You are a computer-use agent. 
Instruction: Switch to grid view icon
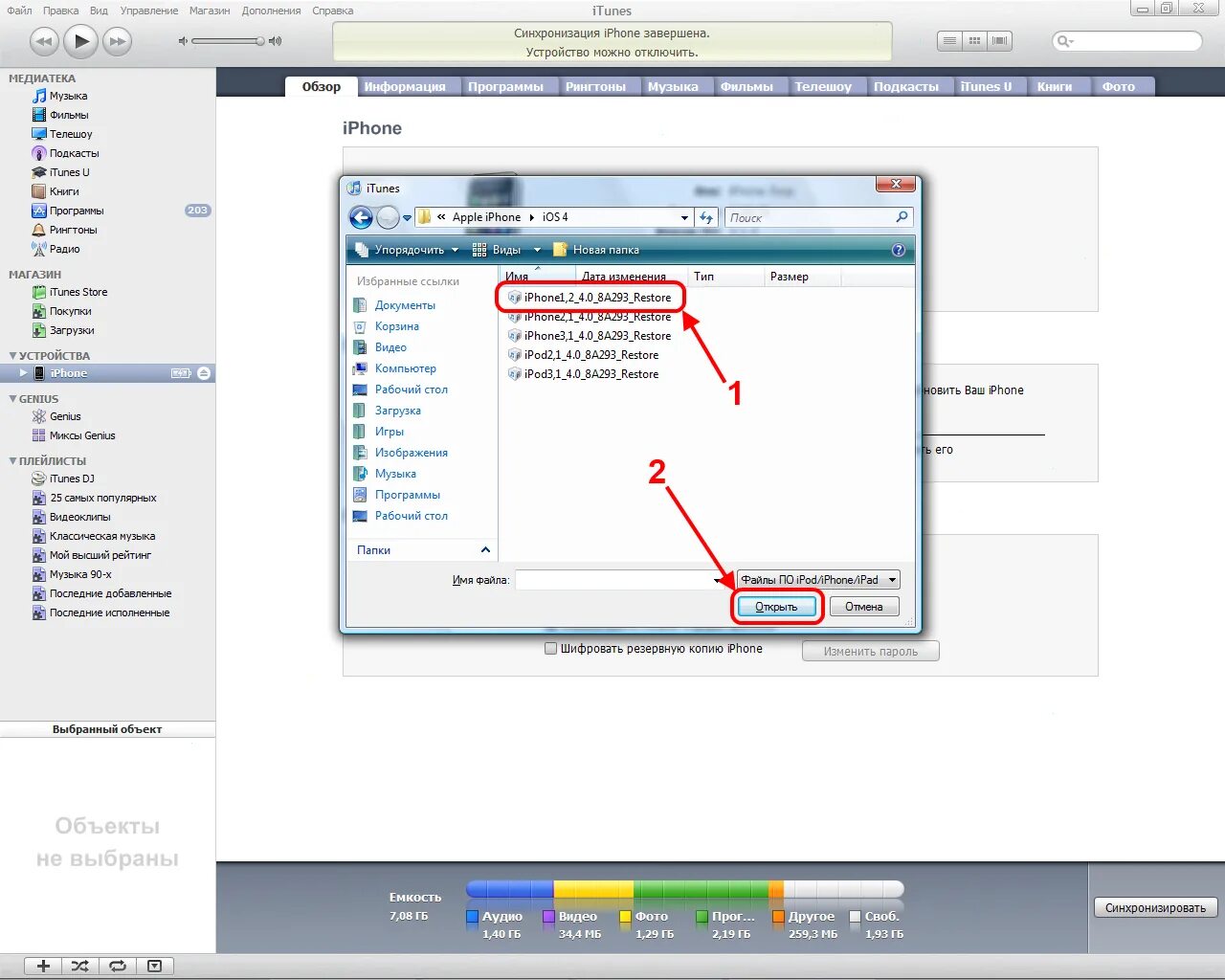point(974,40)
